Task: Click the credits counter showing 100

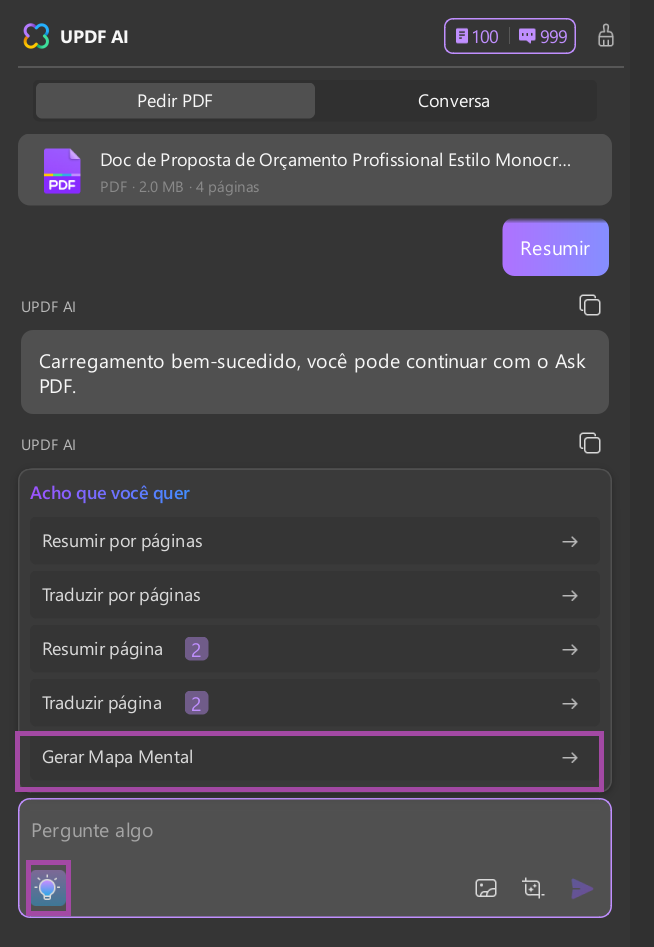Action: [x=477, y=36]
